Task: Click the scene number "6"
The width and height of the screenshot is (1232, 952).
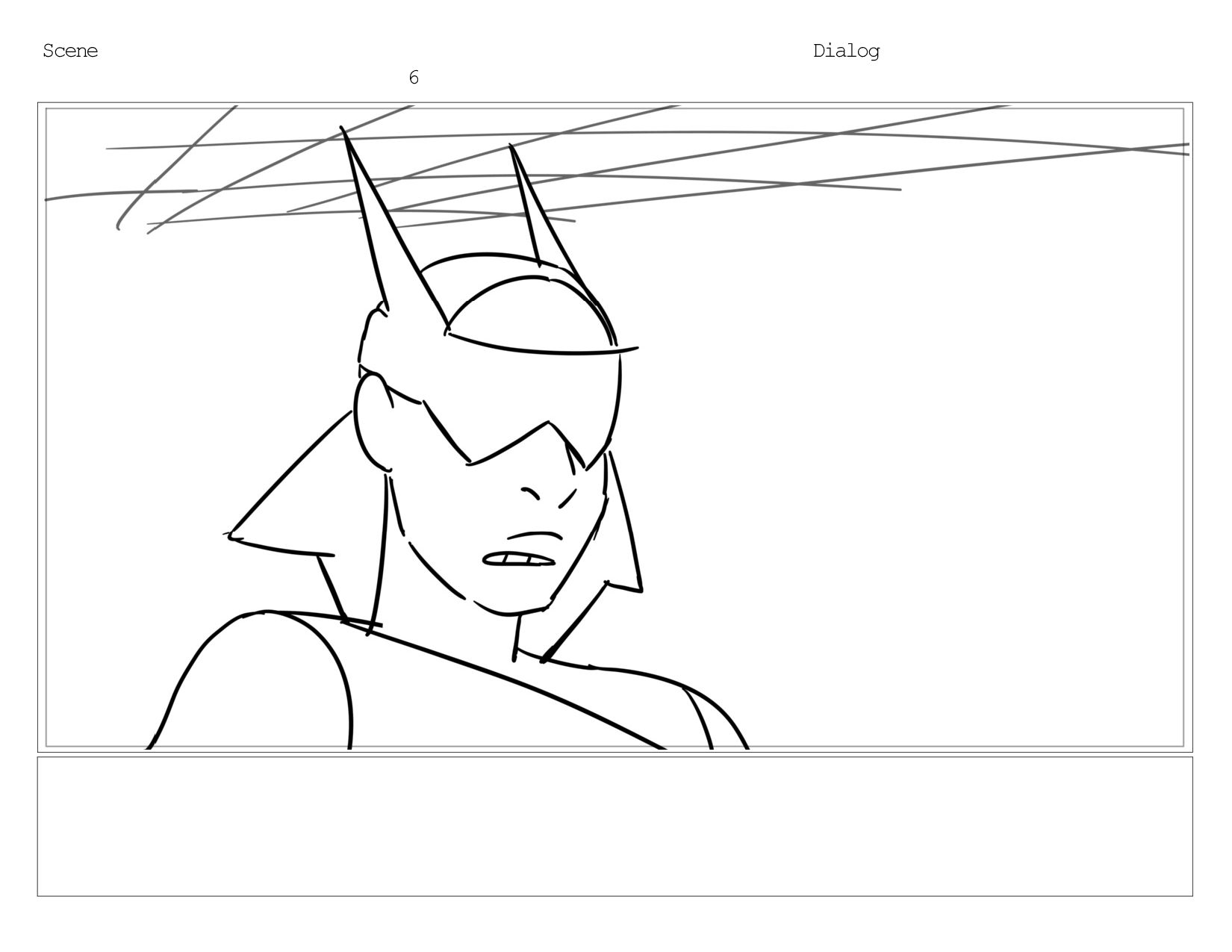Action: click(x=414, y=77)
